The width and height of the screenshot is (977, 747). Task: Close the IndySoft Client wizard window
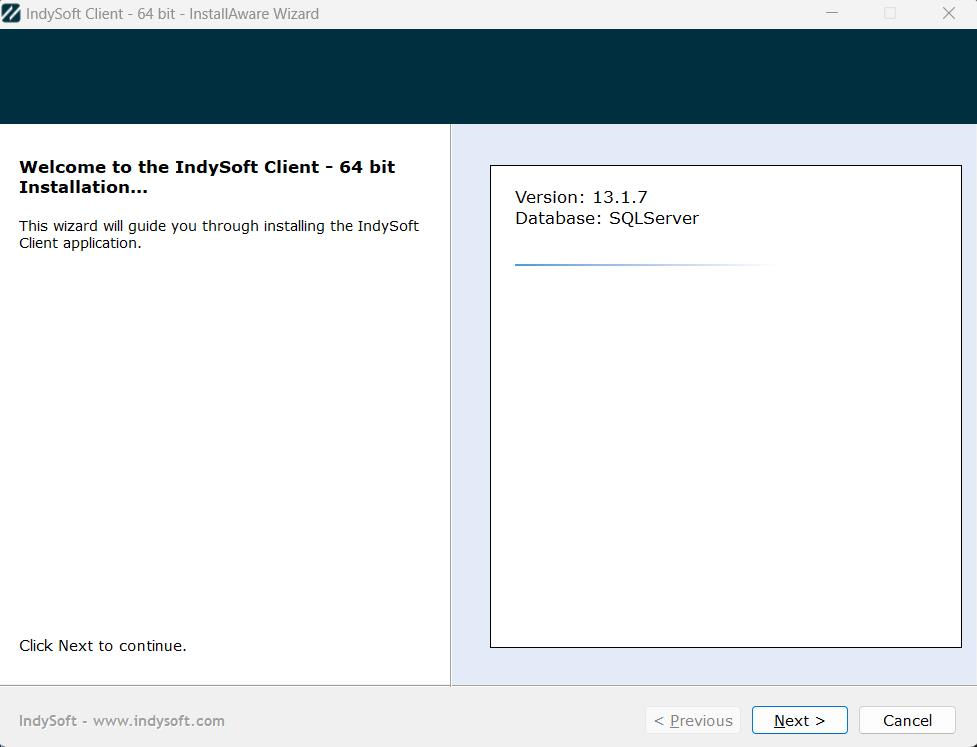coord(948,14)
